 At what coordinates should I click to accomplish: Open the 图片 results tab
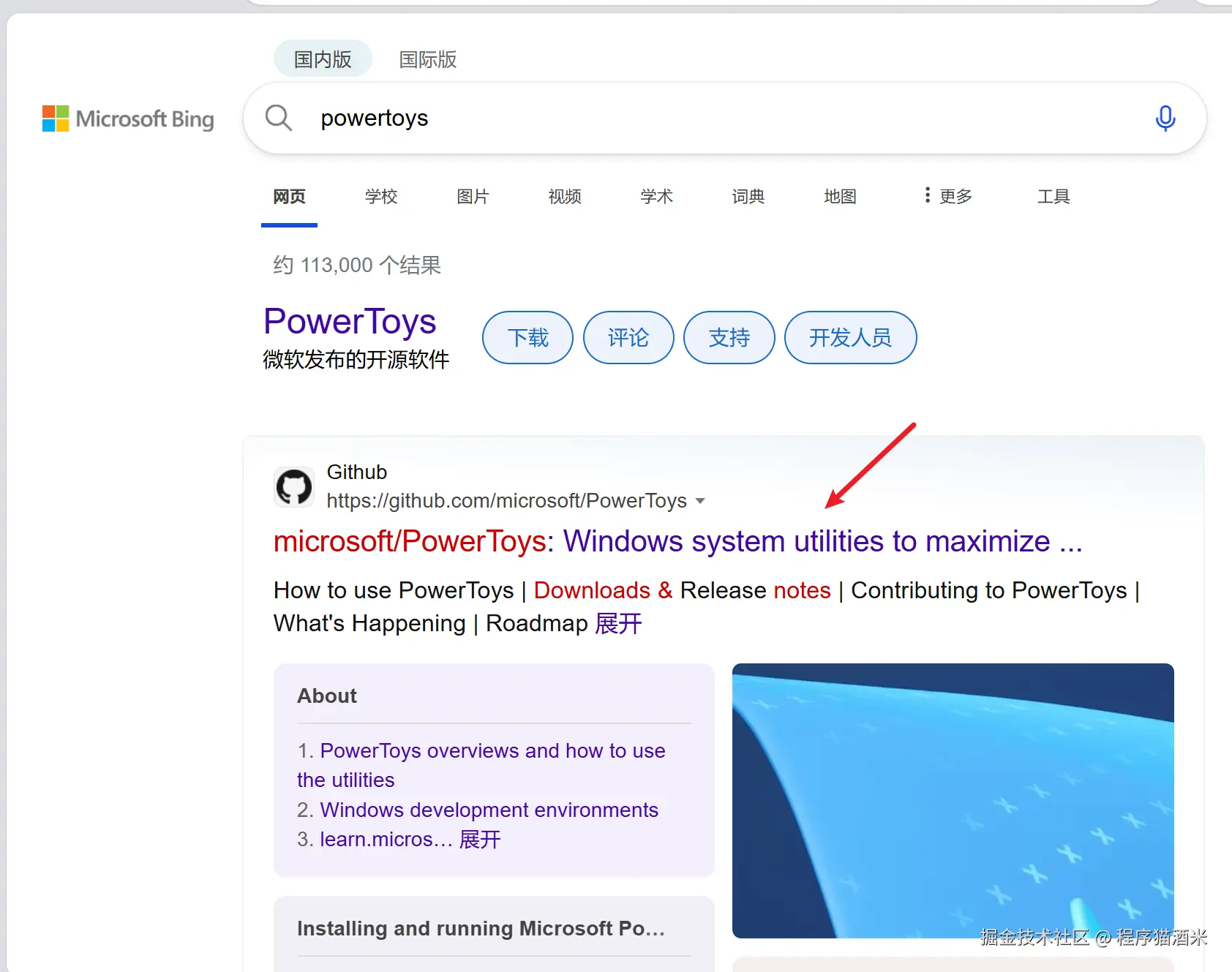coord(473,197)
